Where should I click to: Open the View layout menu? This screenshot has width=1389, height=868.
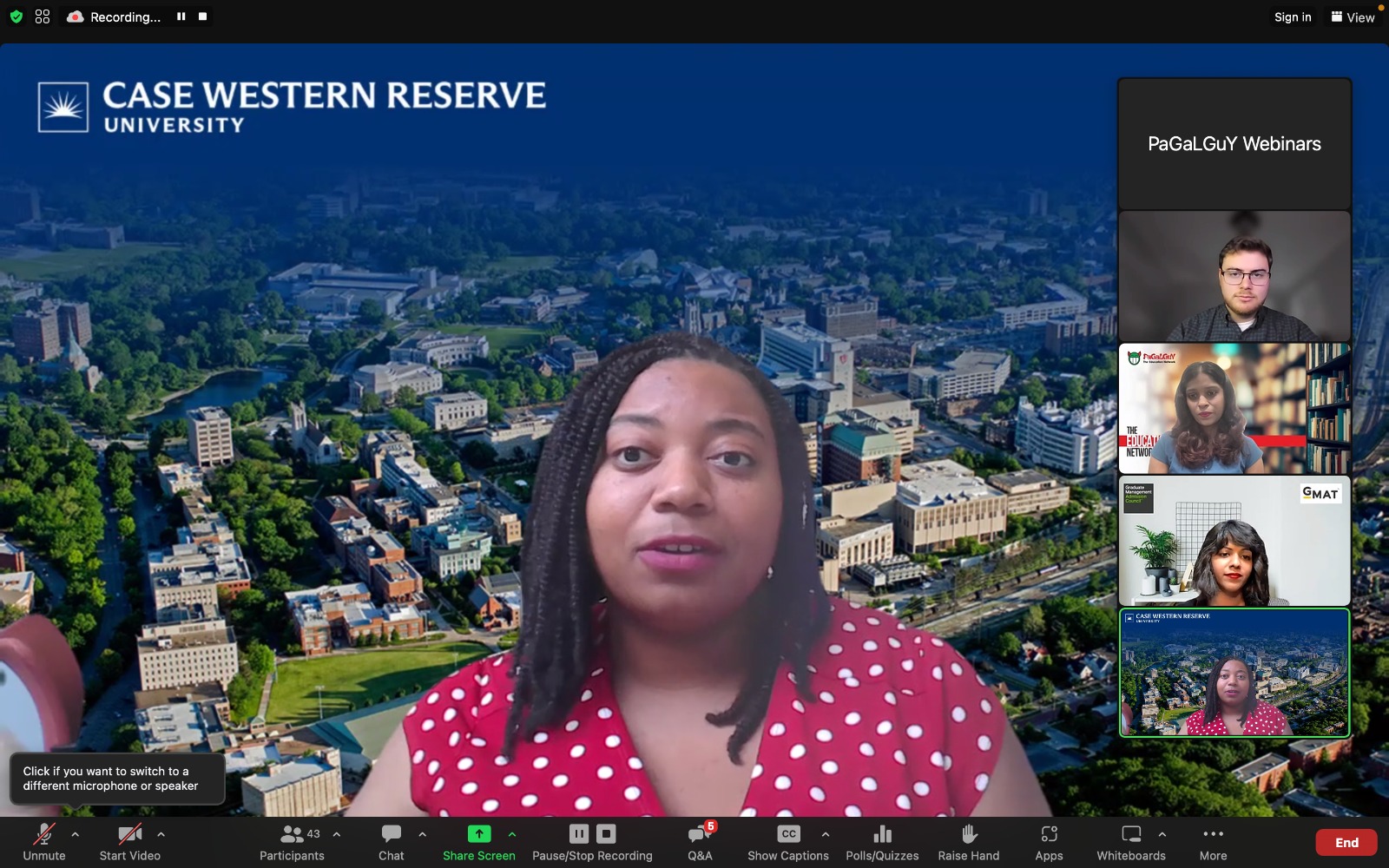[x=1353, y=17]
